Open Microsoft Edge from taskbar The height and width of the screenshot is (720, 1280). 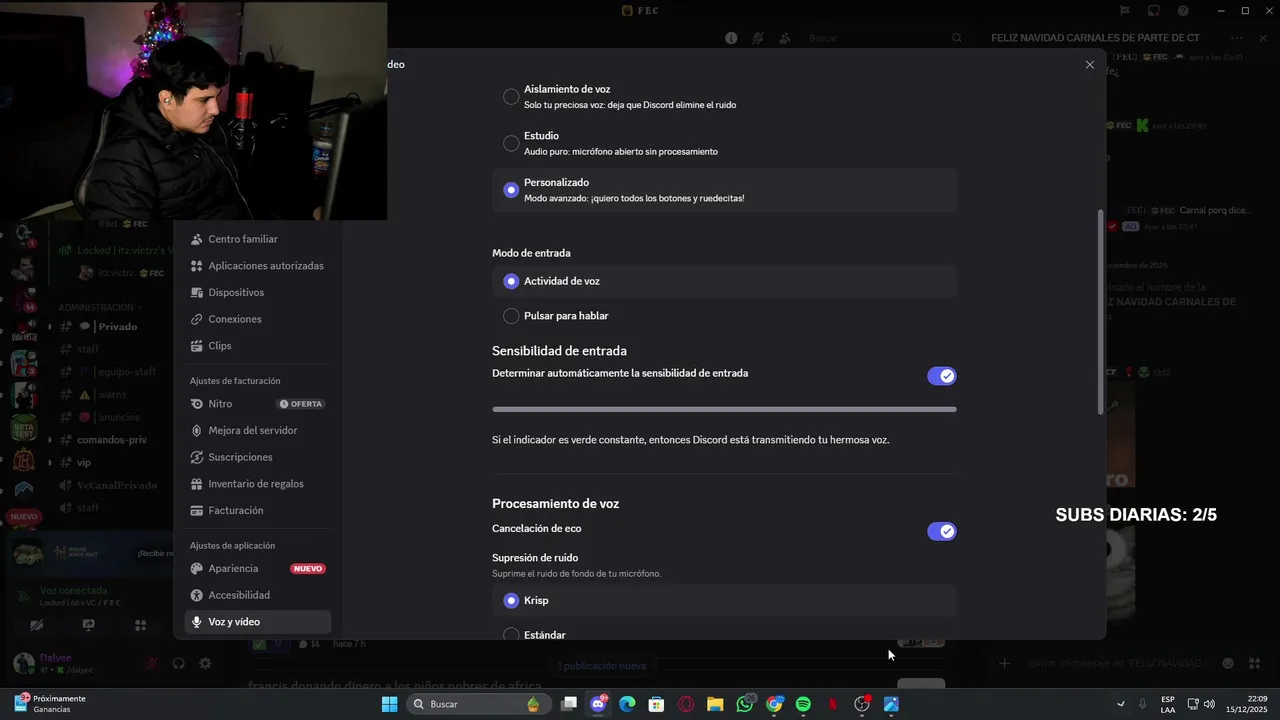click(627, 704)
